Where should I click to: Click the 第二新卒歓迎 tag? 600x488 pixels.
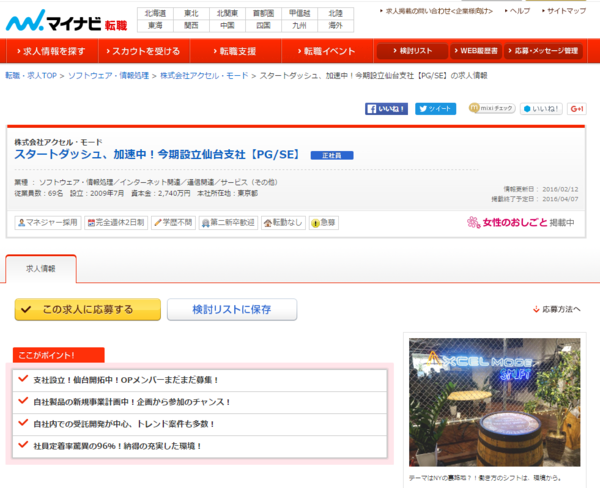click(x=228, y=223)
